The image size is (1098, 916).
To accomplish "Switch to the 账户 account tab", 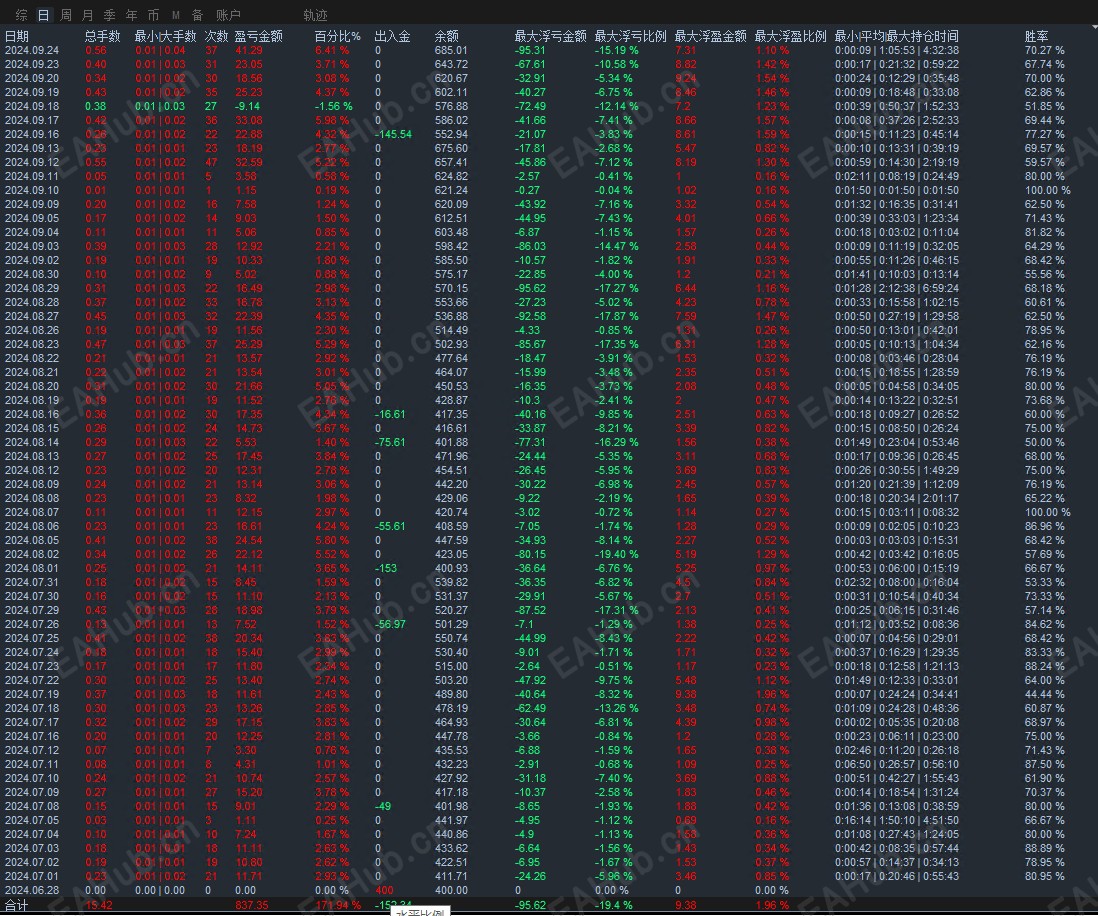I will tap(228, 15).
